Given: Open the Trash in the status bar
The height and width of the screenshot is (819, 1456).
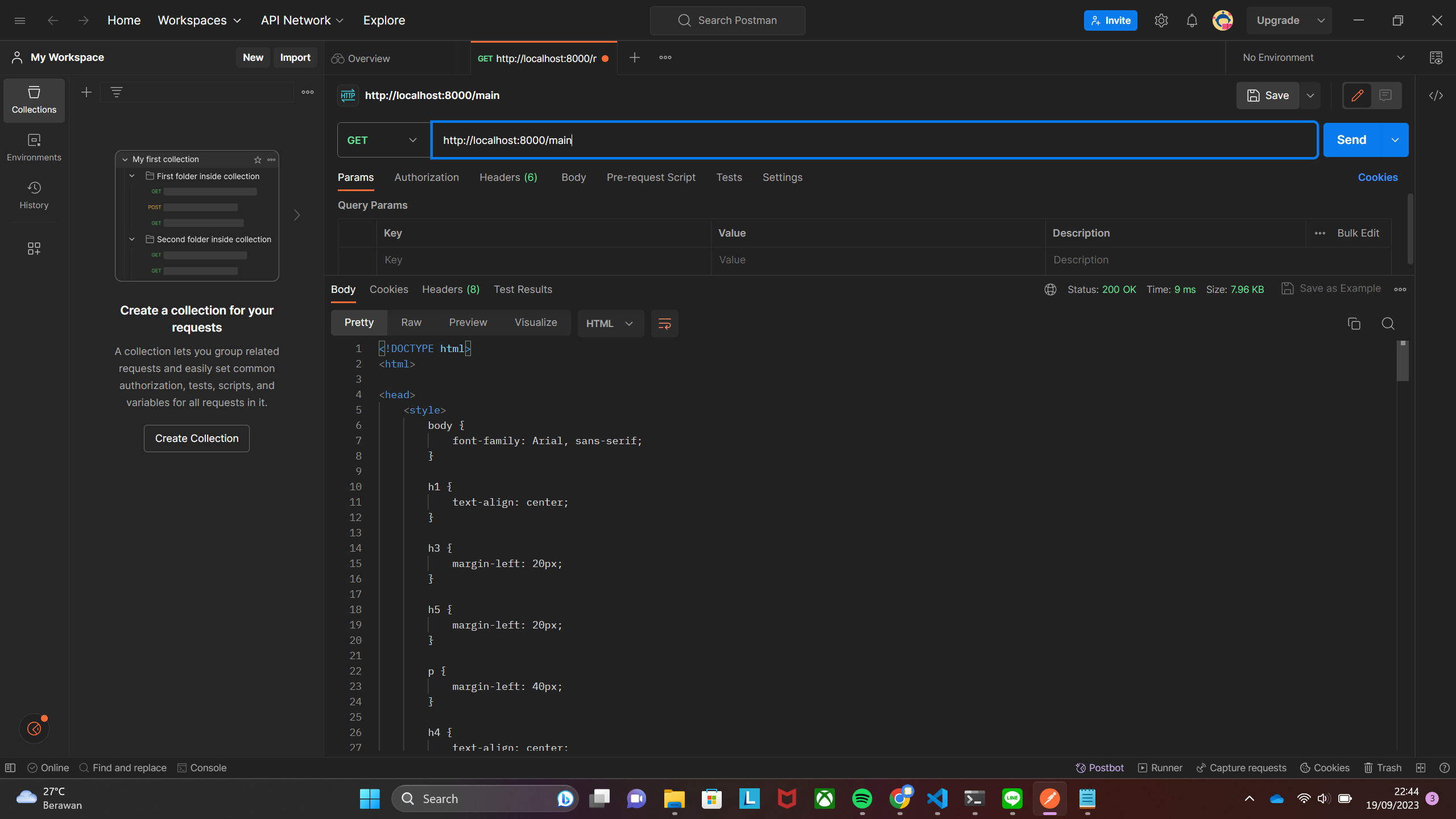Looking at the screenshot, I should [x=1383, y=767].
